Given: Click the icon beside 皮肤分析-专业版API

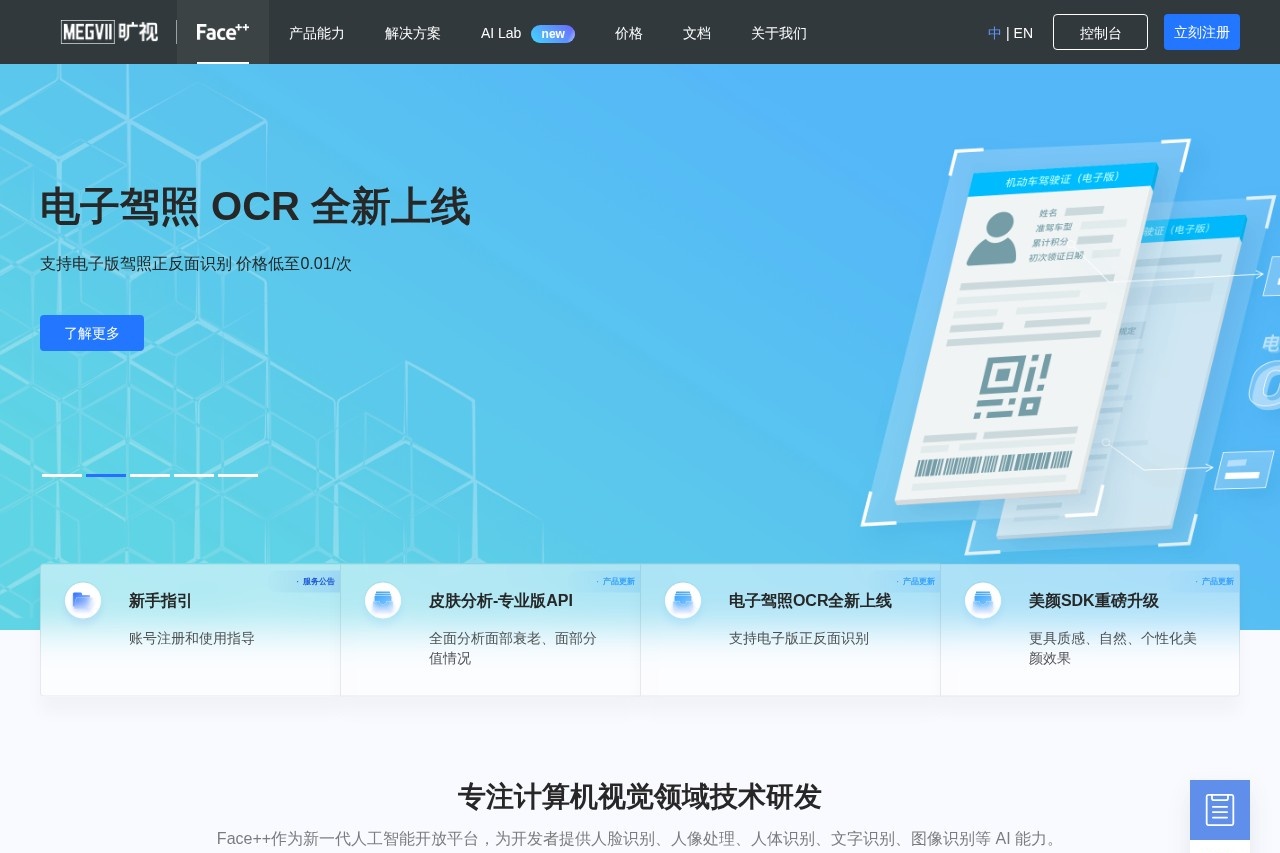Looking at the screenshot, I should 383,600.
